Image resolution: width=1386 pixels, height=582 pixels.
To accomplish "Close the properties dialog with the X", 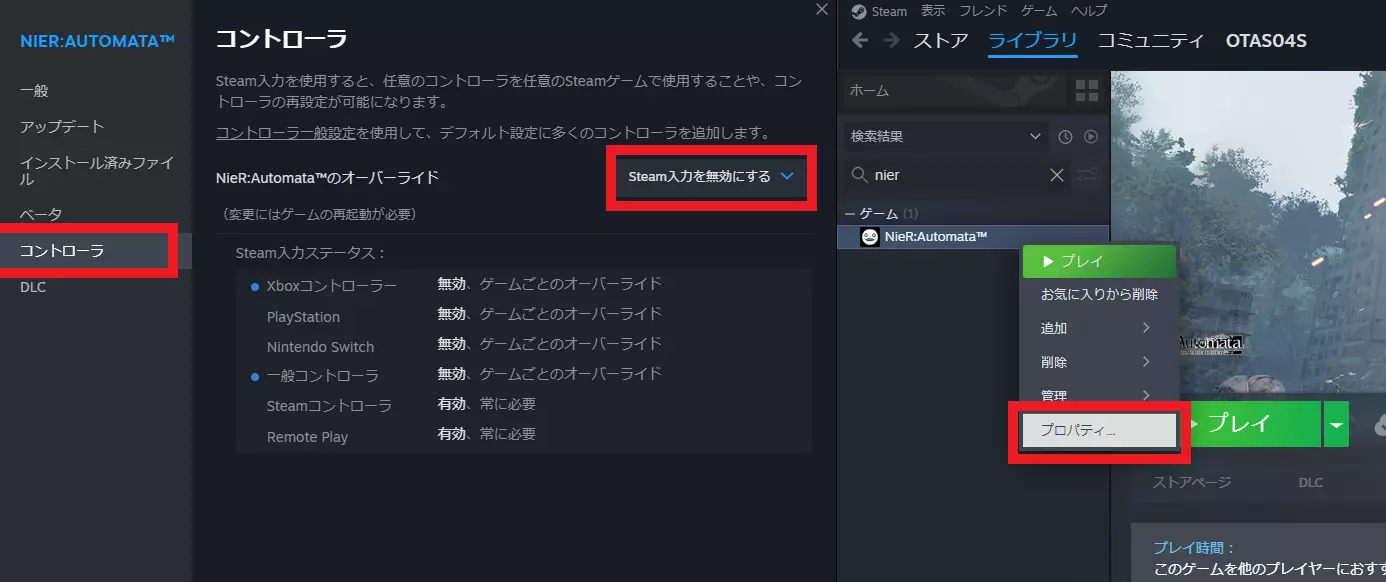I will tap(822, 9).
